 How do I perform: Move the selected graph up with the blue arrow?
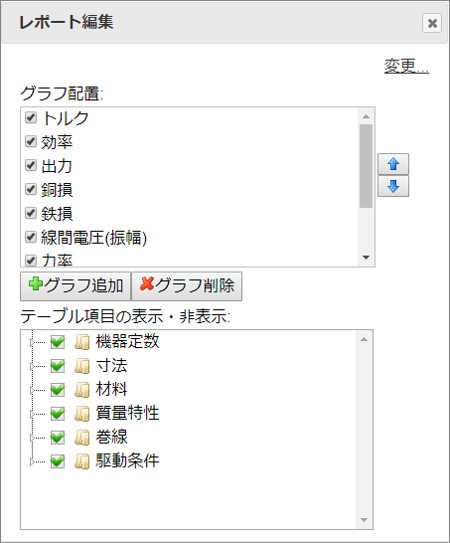(393, 164)
